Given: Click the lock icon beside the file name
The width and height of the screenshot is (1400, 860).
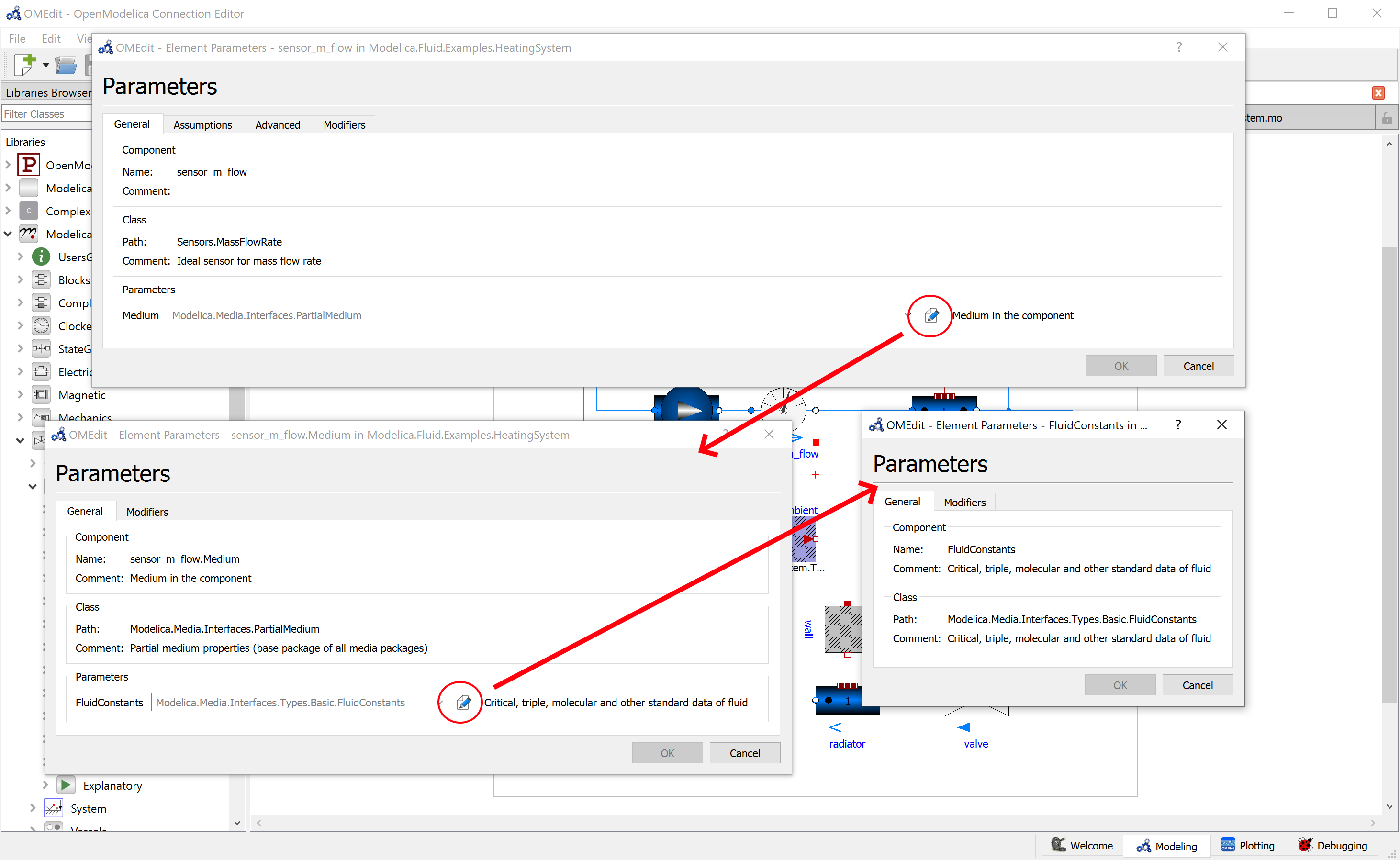Looking at the screenshot, I should click(1387, 118).
